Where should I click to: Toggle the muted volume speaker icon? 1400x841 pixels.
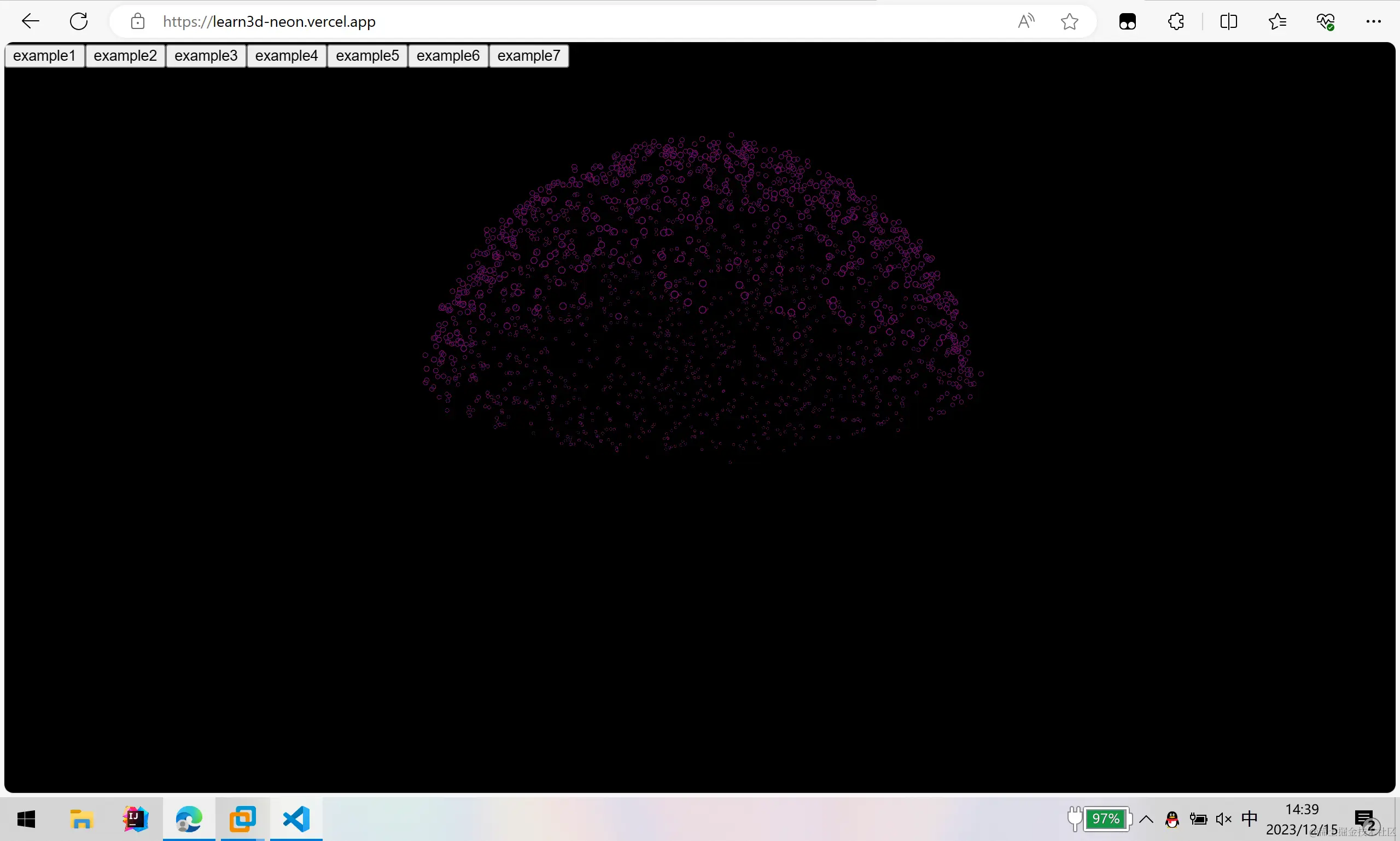1223,819
